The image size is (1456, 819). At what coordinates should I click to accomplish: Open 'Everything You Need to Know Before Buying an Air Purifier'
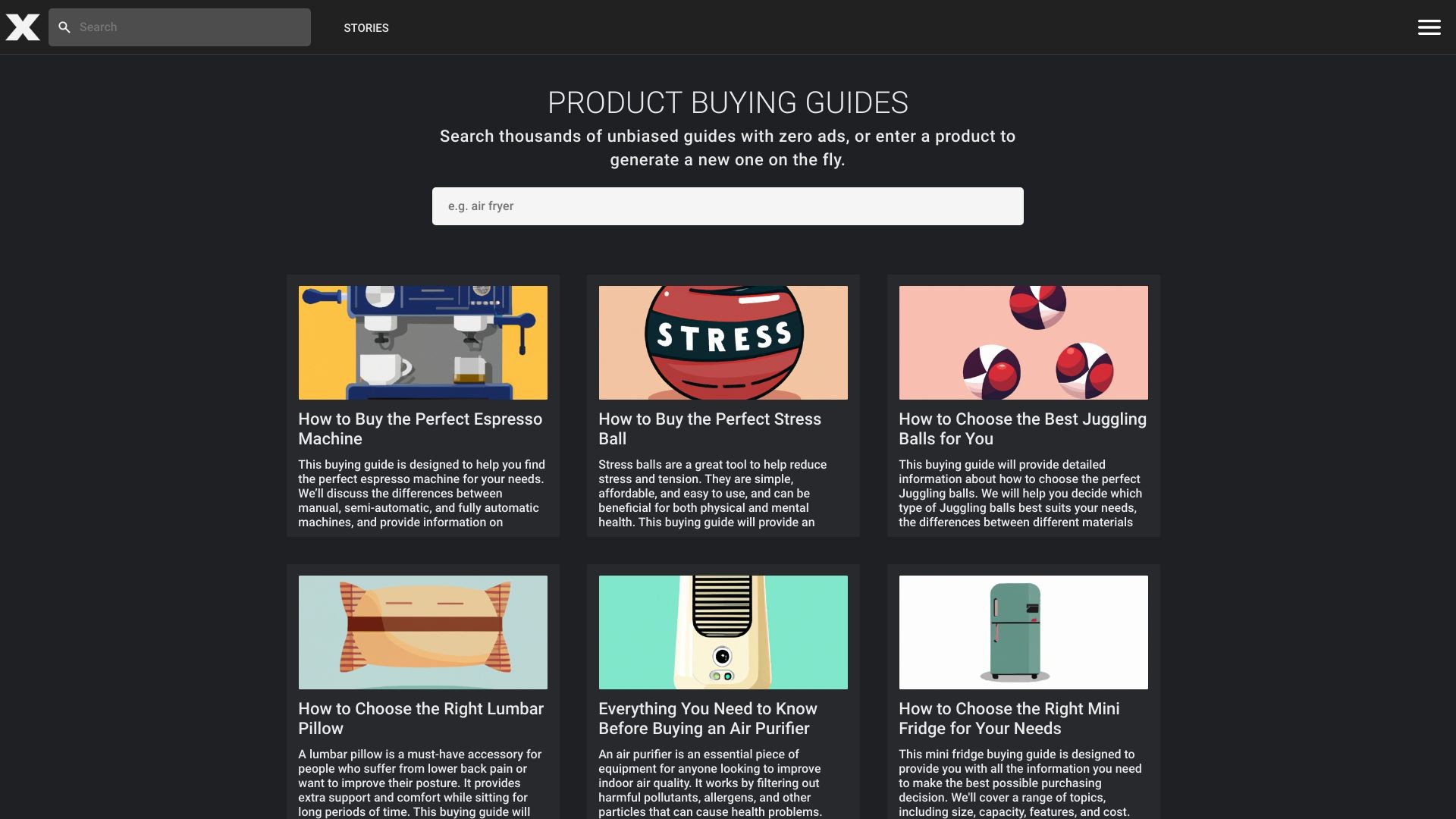708,718
